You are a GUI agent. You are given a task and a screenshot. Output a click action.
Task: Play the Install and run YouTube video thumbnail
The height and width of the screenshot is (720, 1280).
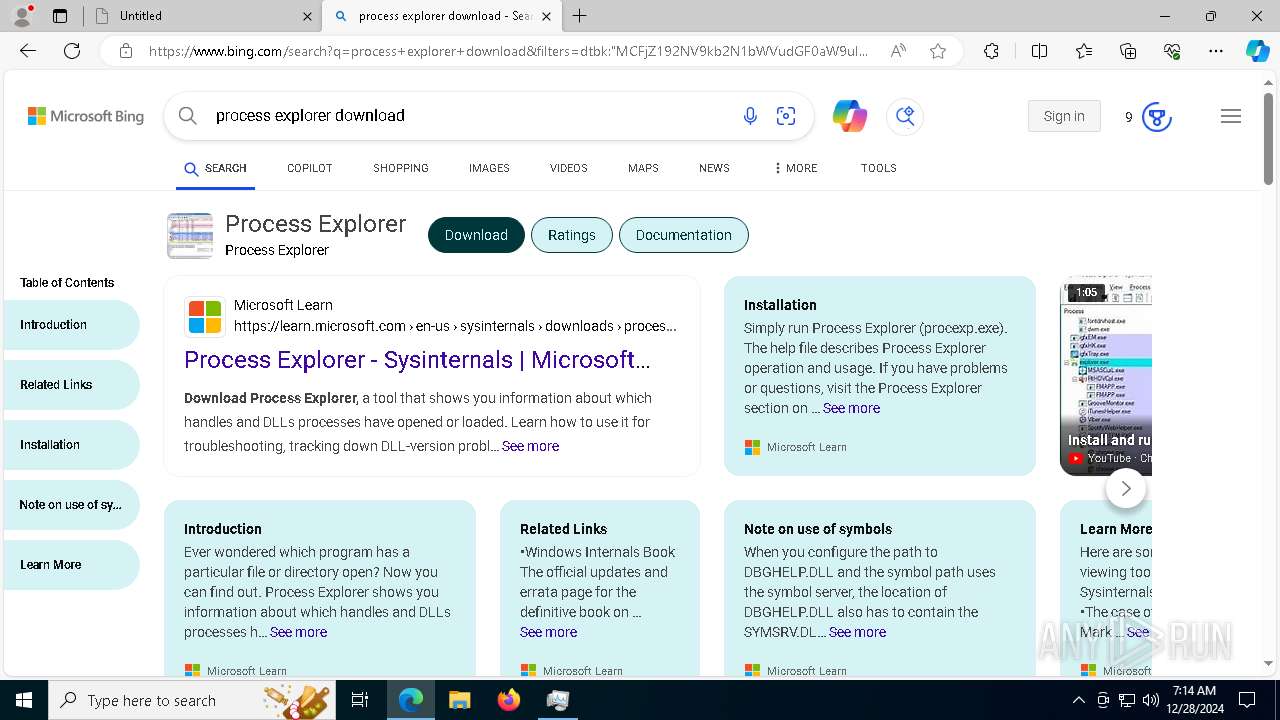tap(1106, 375)
